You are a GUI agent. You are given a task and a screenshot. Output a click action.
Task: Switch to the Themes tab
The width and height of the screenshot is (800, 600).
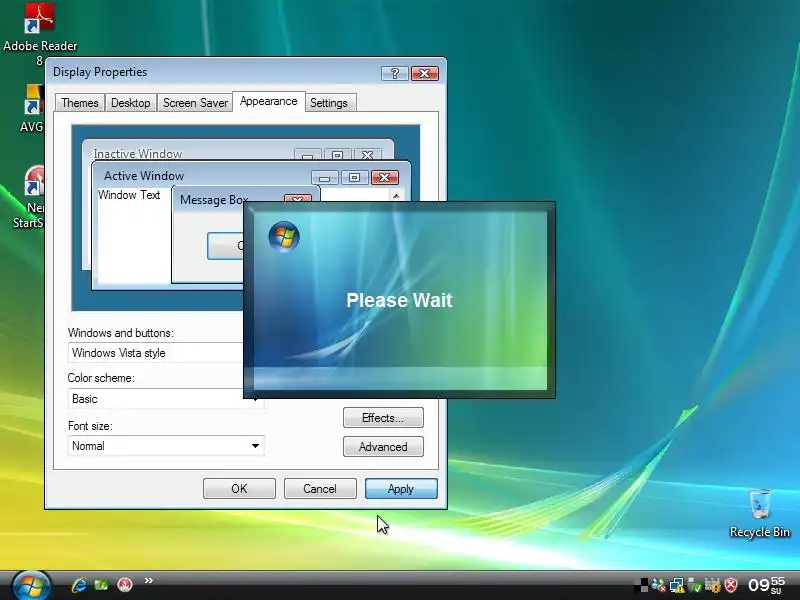[80, 103]
